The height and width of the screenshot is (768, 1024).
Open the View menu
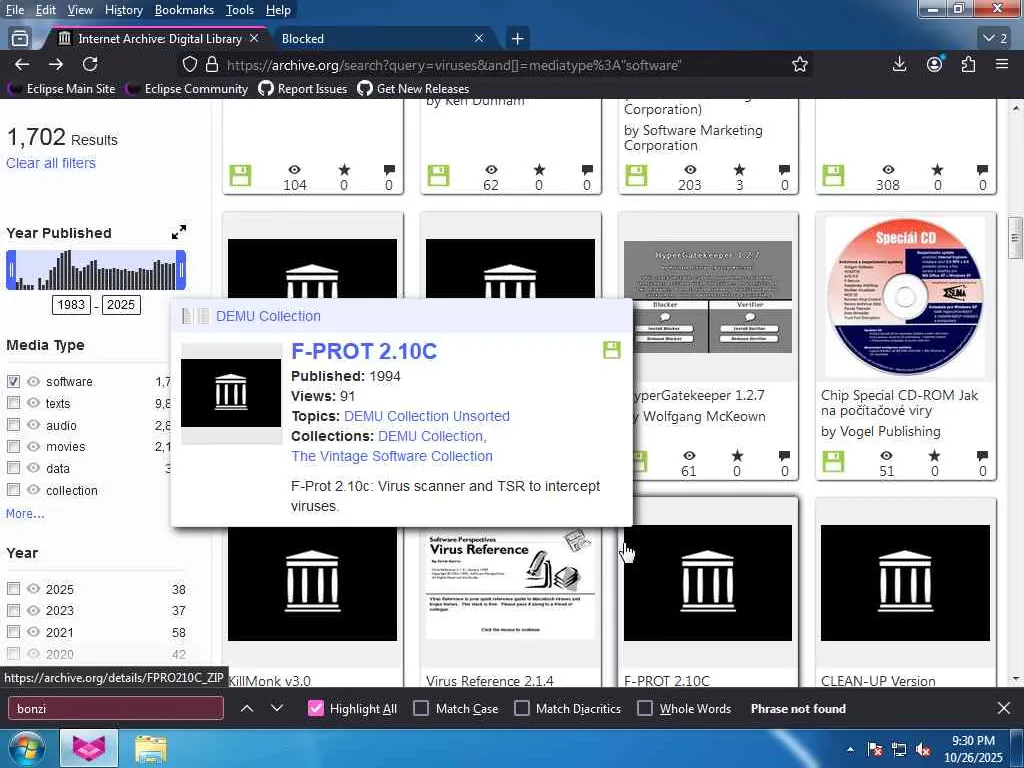click(x=80, y=10)
